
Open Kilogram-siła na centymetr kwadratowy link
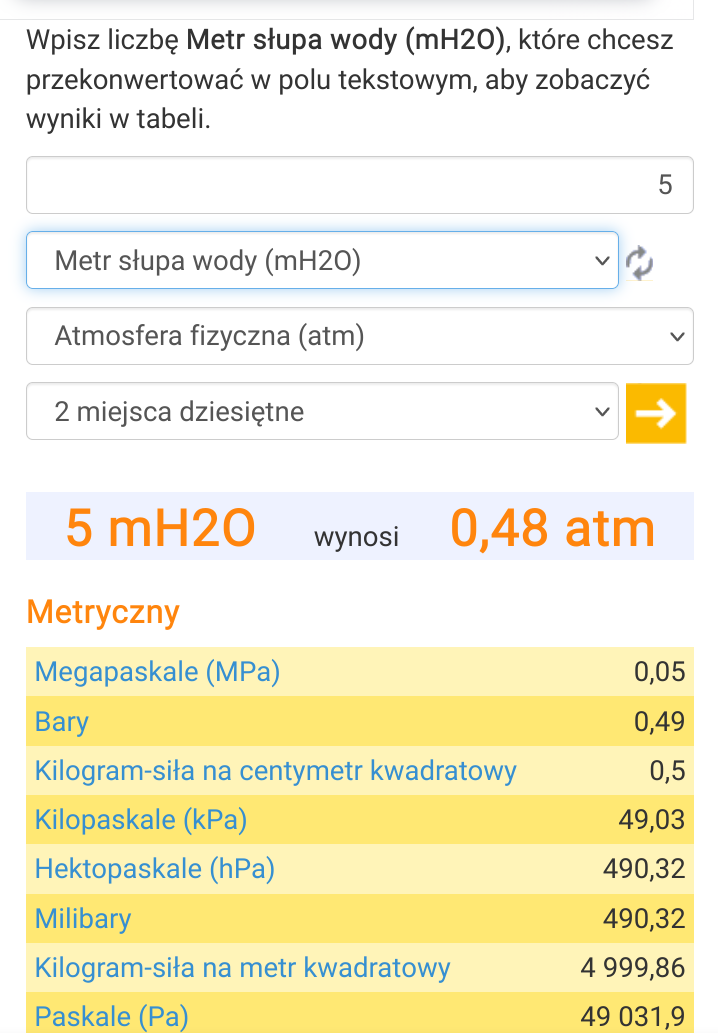pos(276,771)
